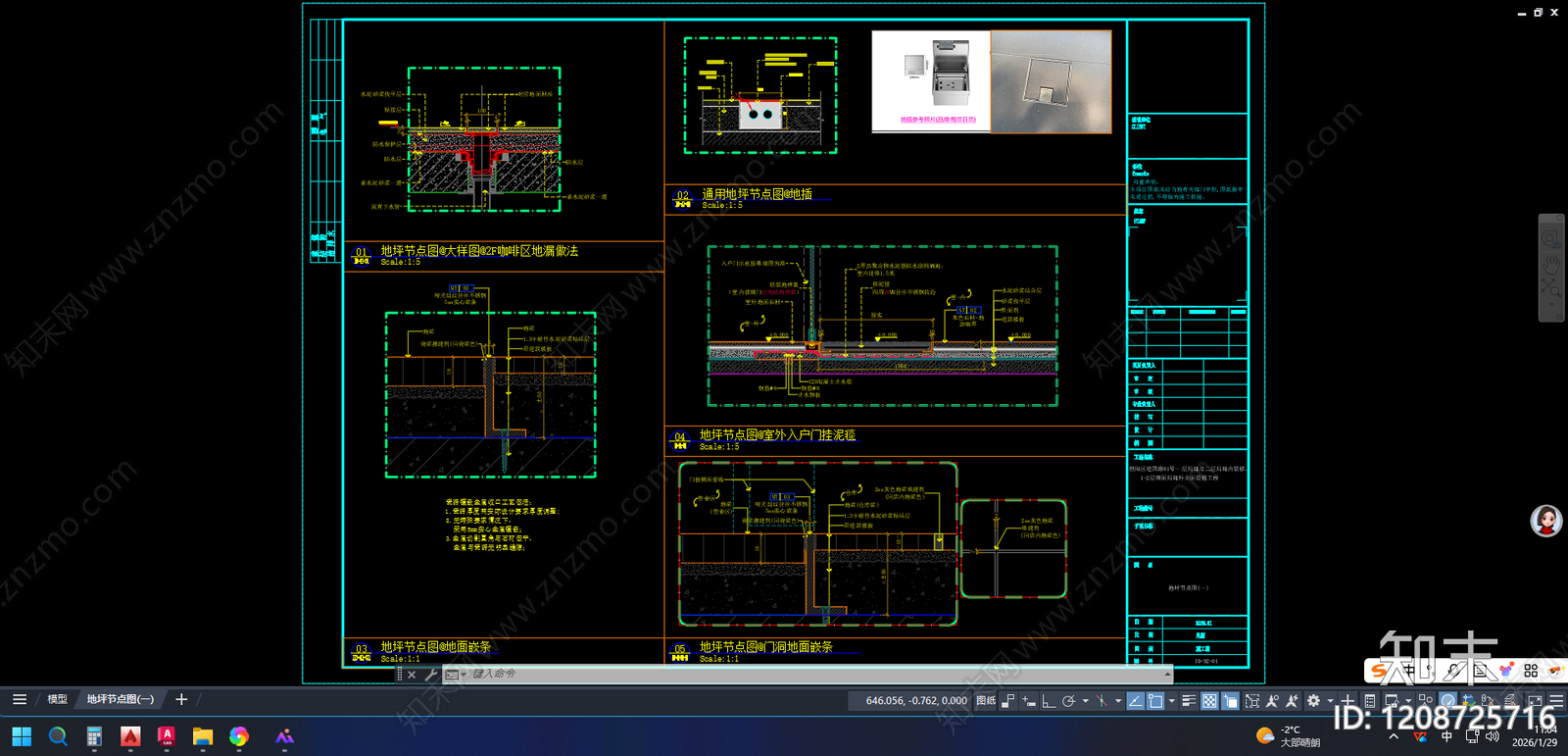The width and height of the screenshot is (1568, 756).
Task: Open quick properties icon in status bar
Action: coord(1369,701)
